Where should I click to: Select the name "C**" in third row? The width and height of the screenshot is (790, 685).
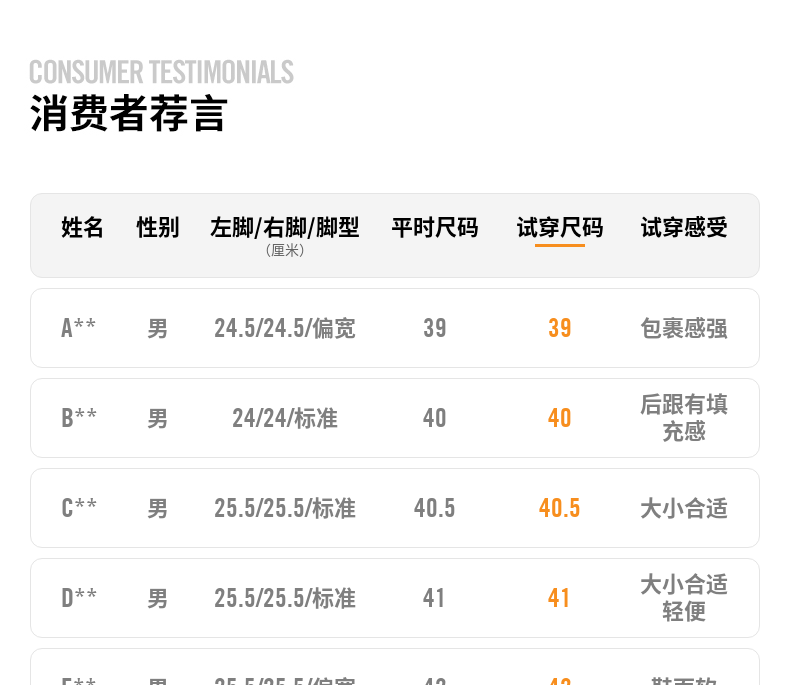(79, 508)
